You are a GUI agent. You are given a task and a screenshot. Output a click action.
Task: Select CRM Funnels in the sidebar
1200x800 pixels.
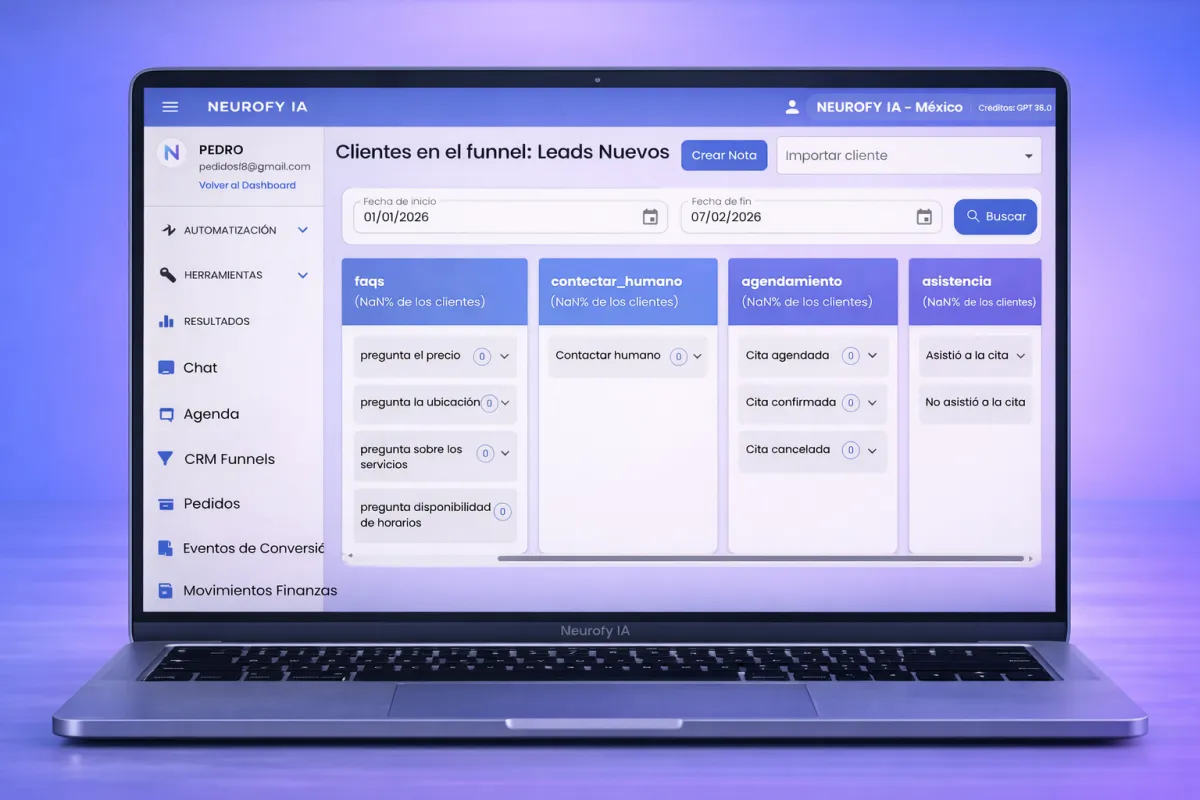[x=229, y=459]
